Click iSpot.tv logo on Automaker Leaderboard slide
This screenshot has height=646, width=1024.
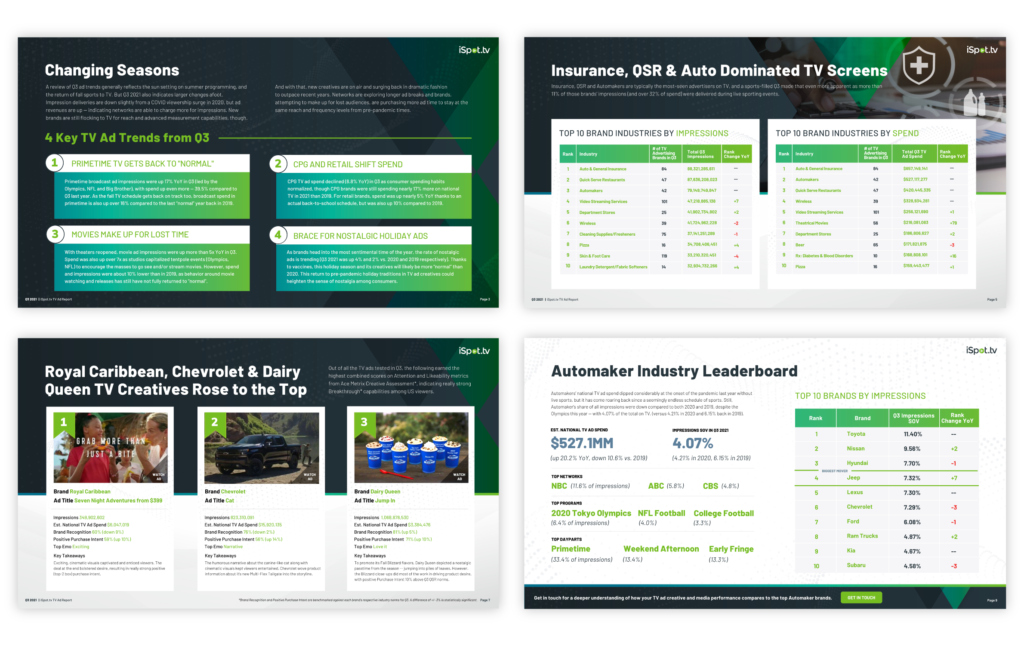[x=982, y=350]
